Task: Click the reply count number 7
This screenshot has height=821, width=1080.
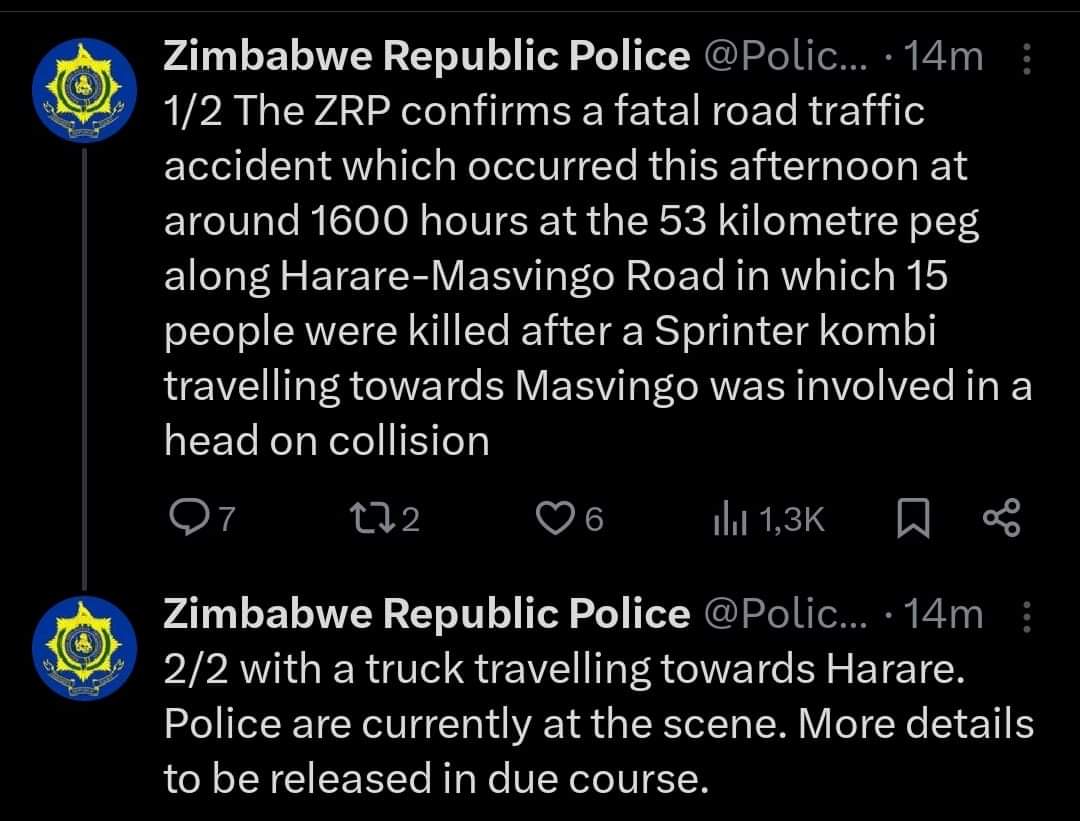Action: coord(227,519)
